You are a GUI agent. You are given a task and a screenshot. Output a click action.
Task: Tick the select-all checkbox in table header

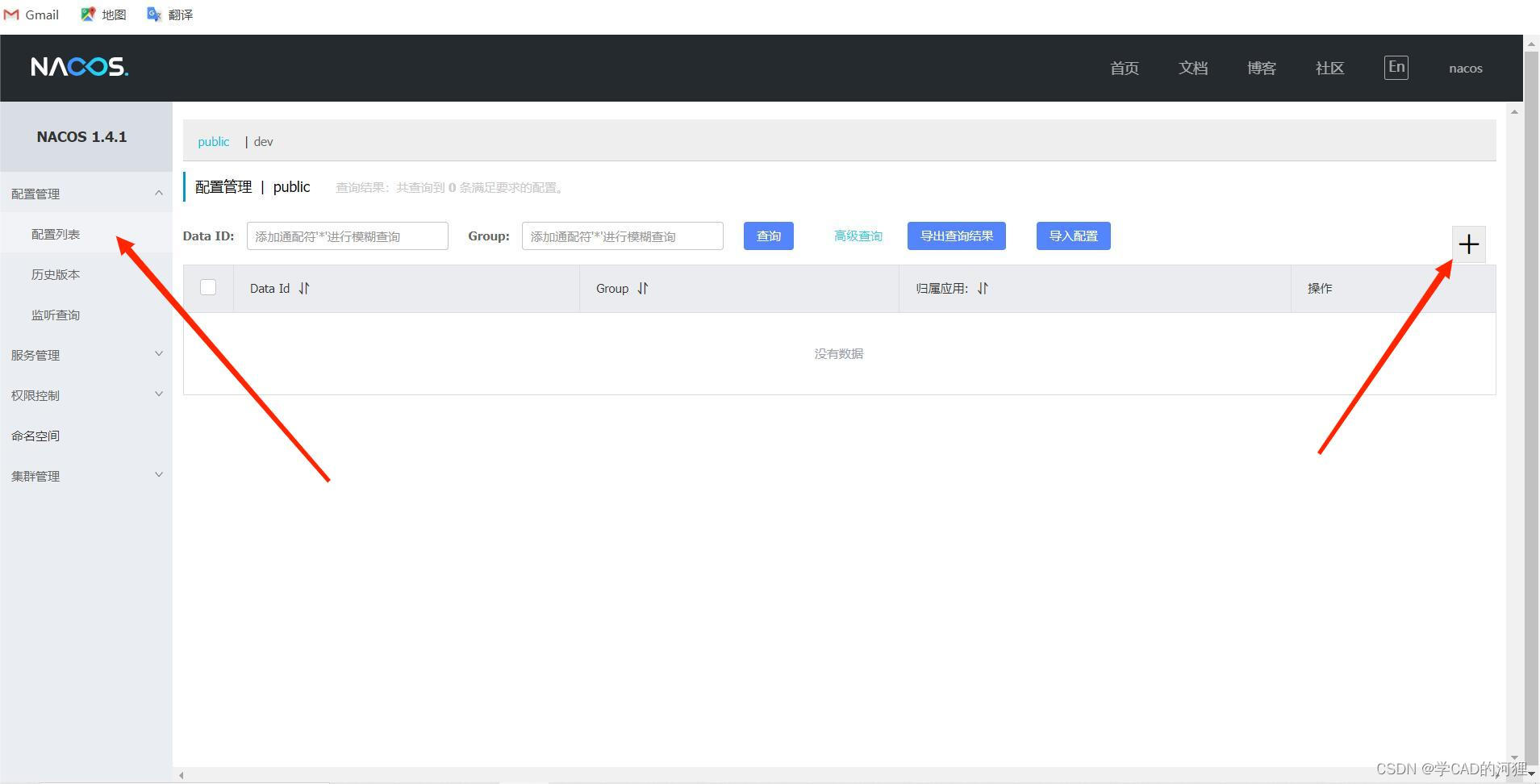coord(208,287)
